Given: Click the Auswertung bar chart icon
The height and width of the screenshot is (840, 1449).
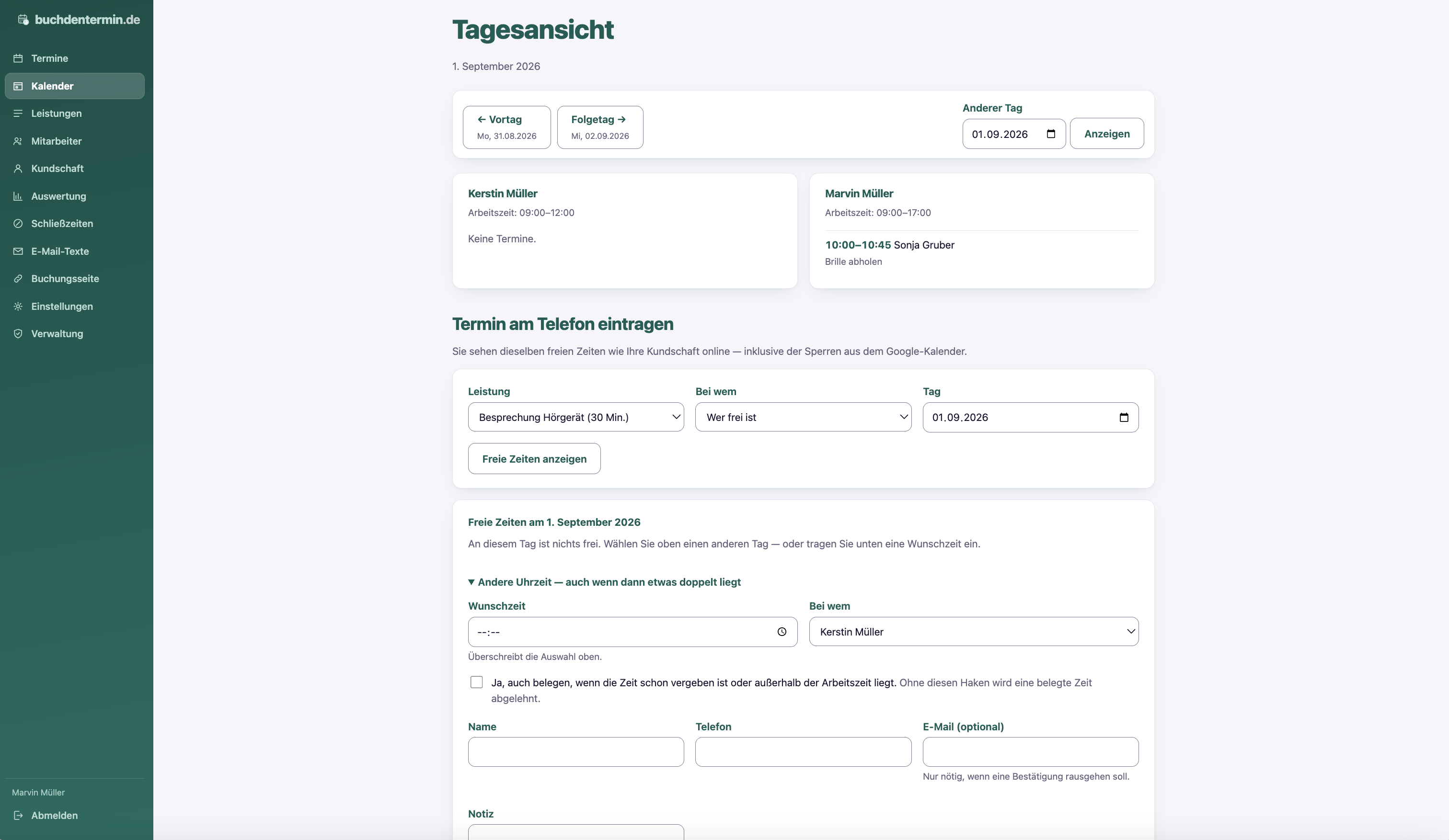Looking at the screenshot, I should [18, 196].
